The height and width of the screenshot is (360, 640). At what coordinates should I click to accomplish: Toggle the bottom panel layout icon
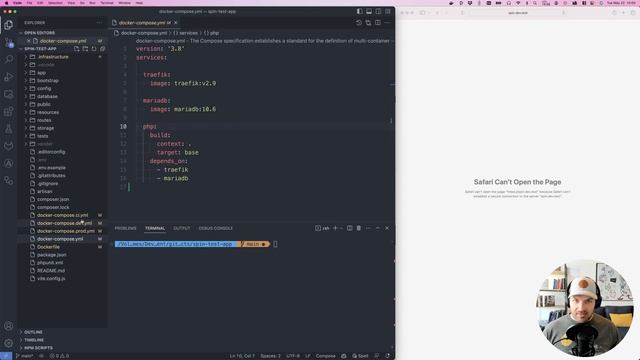369,11
